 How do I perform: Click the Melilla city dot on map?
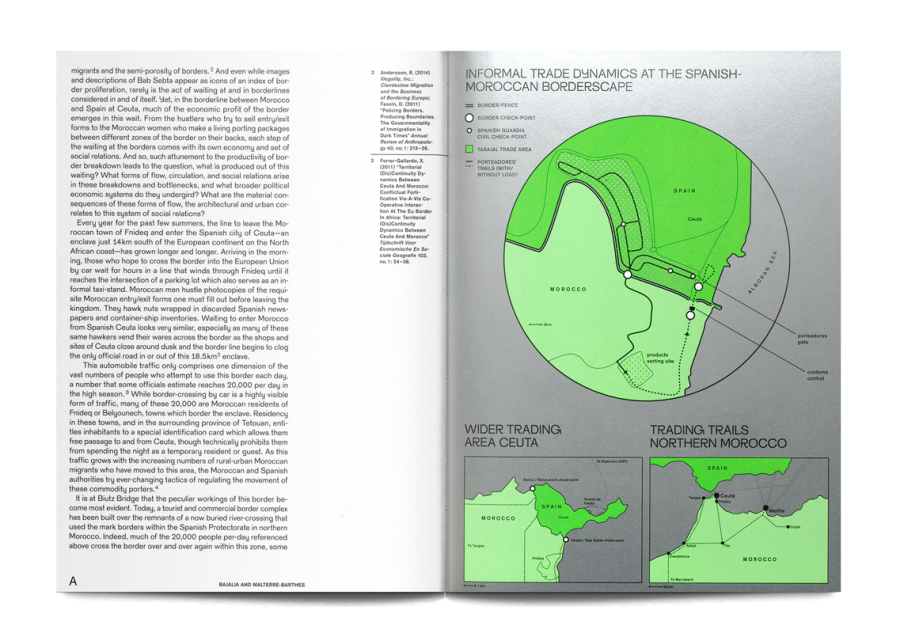[768, 509]
